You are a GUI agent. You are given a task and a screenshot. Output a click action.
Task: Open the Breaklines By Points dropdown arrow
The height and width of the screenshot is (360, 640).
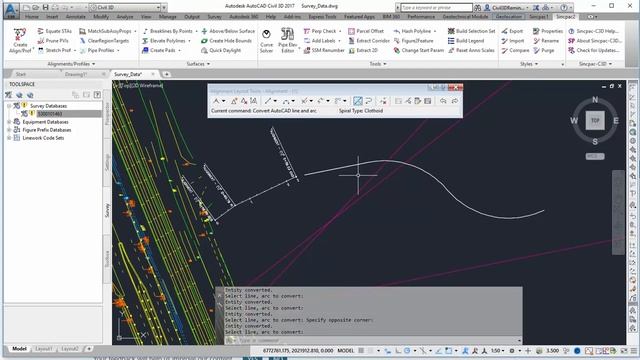tap(196, 31)
